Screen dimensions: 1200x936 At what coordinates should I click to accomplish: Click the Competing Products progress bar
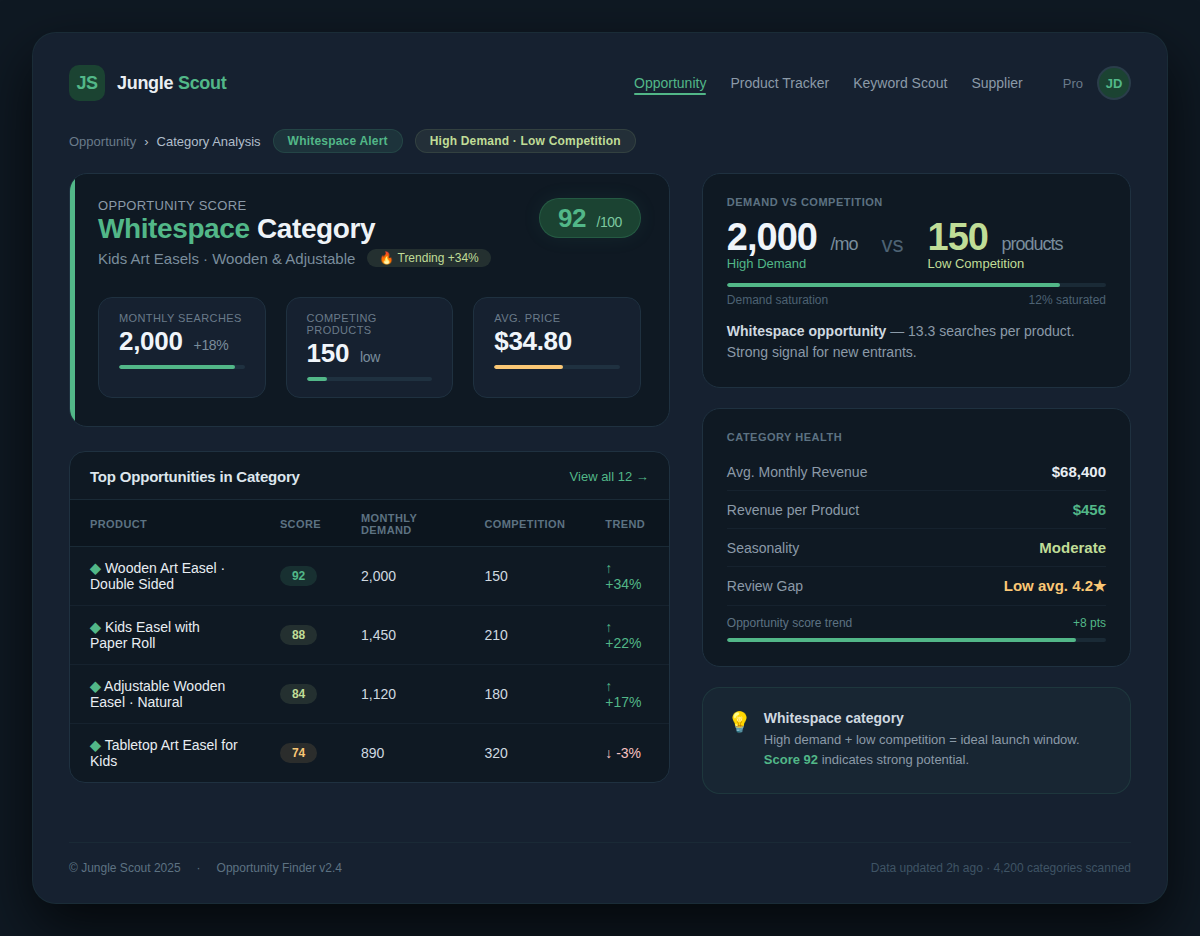point(369,379)
